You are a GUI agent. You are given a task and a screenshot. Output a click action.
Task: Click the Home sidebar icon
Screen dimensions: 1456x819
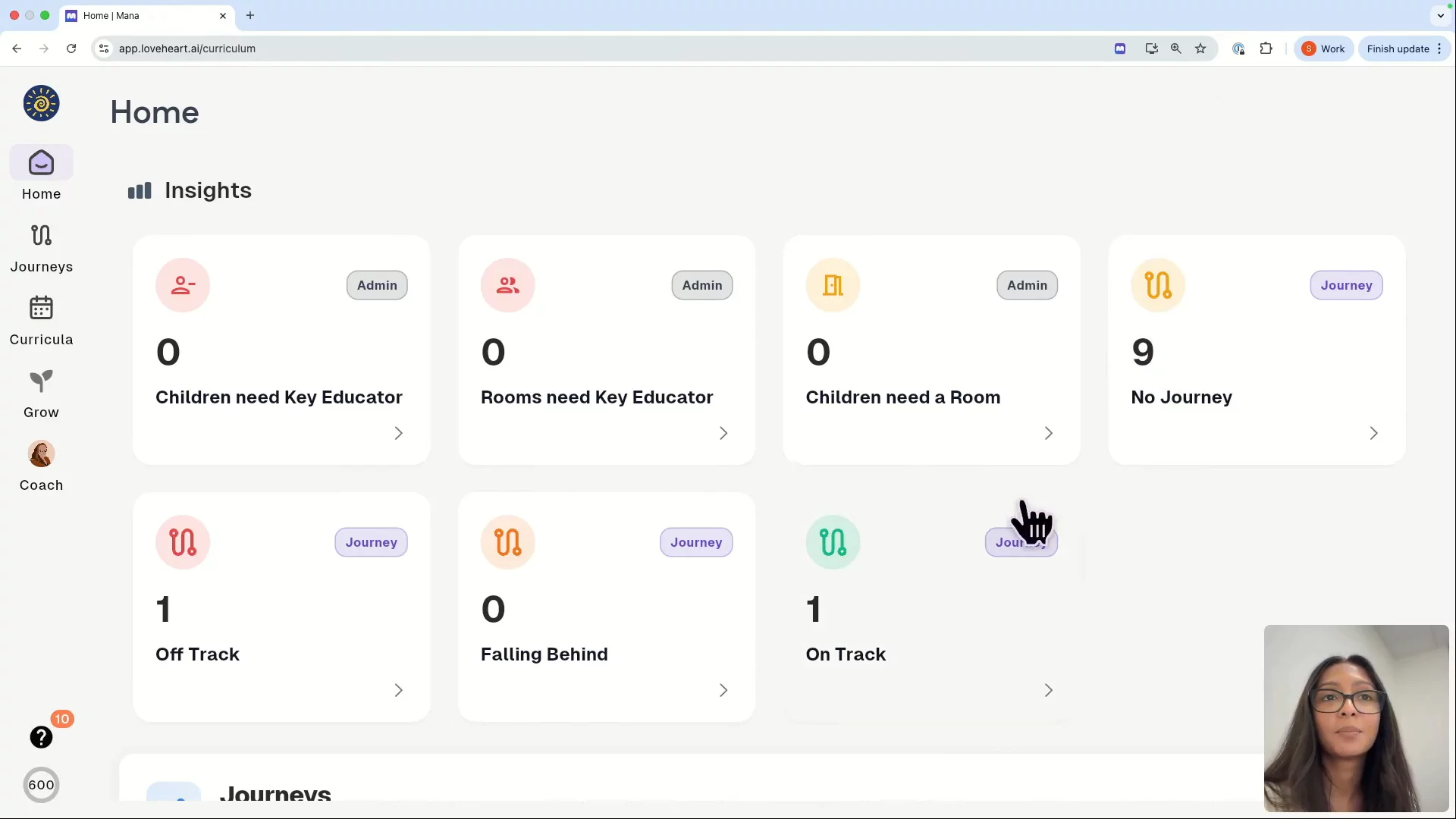[41, 163]
